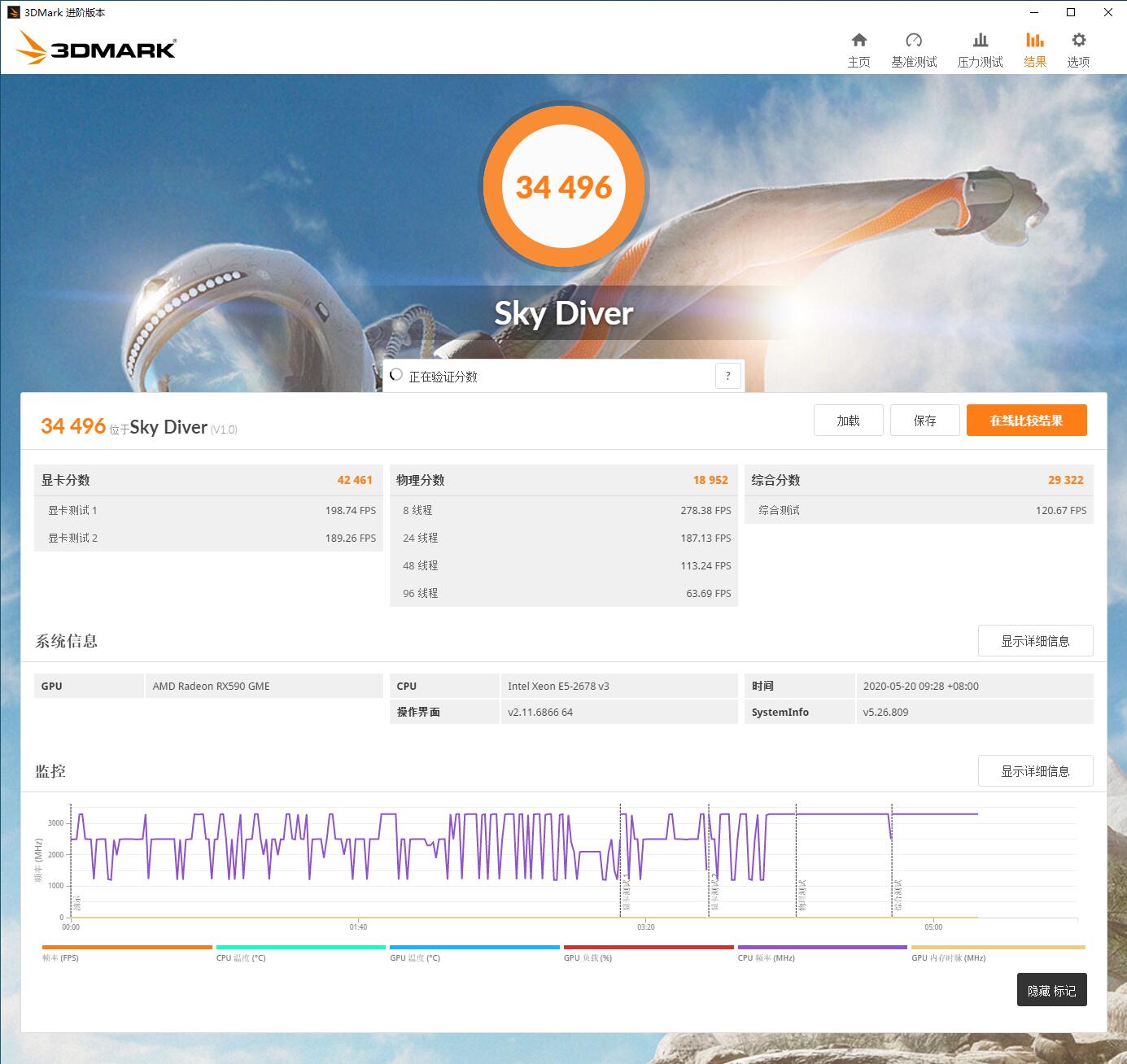Toggle the GPU 温度 graph line

[474, 947]
